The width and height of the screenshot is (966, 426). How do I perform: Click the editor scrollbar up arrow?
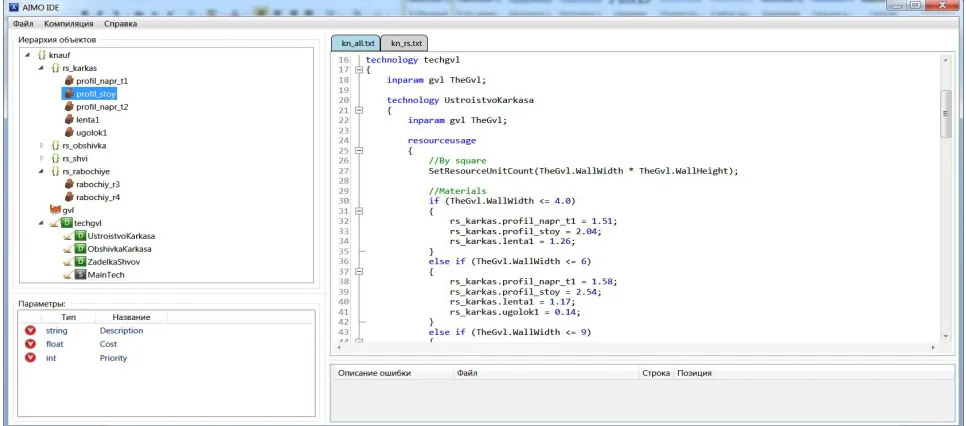pyautogui.click(x=946, y=60)
